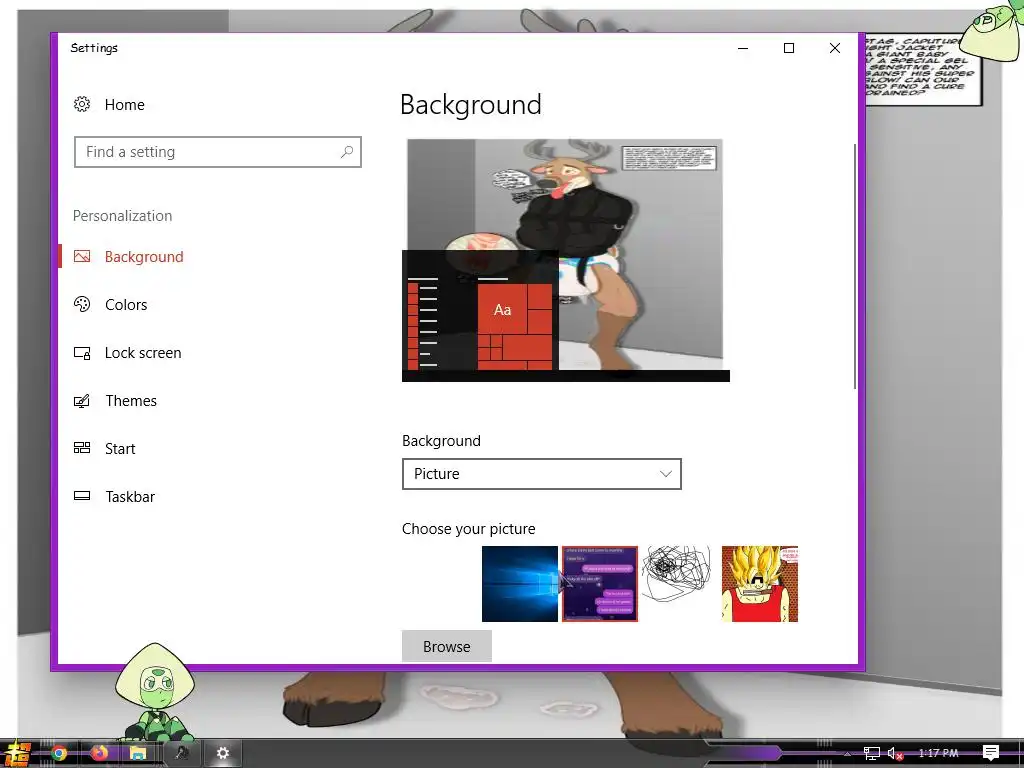Expand the Background type Picture dropdown
The width and height of the screenshot is (1024, 768).
pyautogui.click(x=541, y=474)
